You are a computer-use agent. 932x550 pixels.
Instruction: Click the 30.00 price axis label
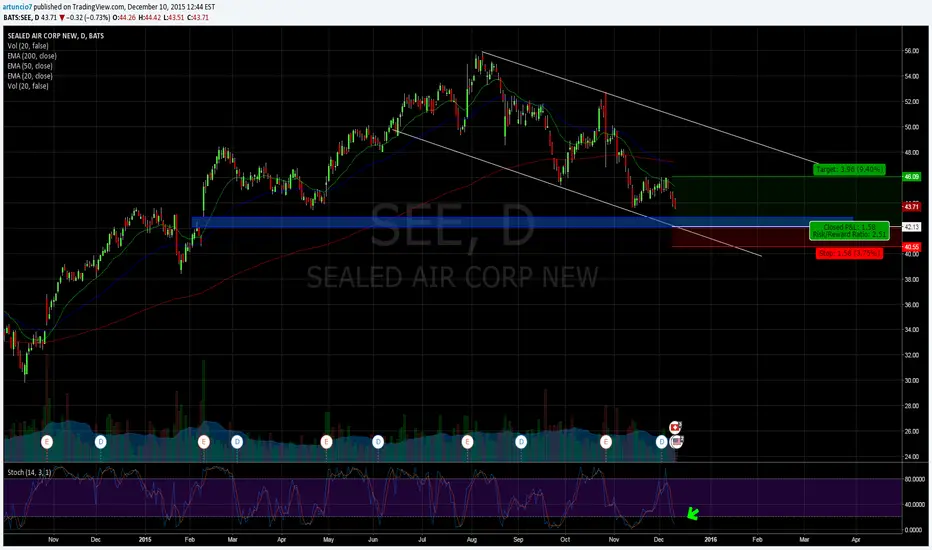[x=911, y=381]
